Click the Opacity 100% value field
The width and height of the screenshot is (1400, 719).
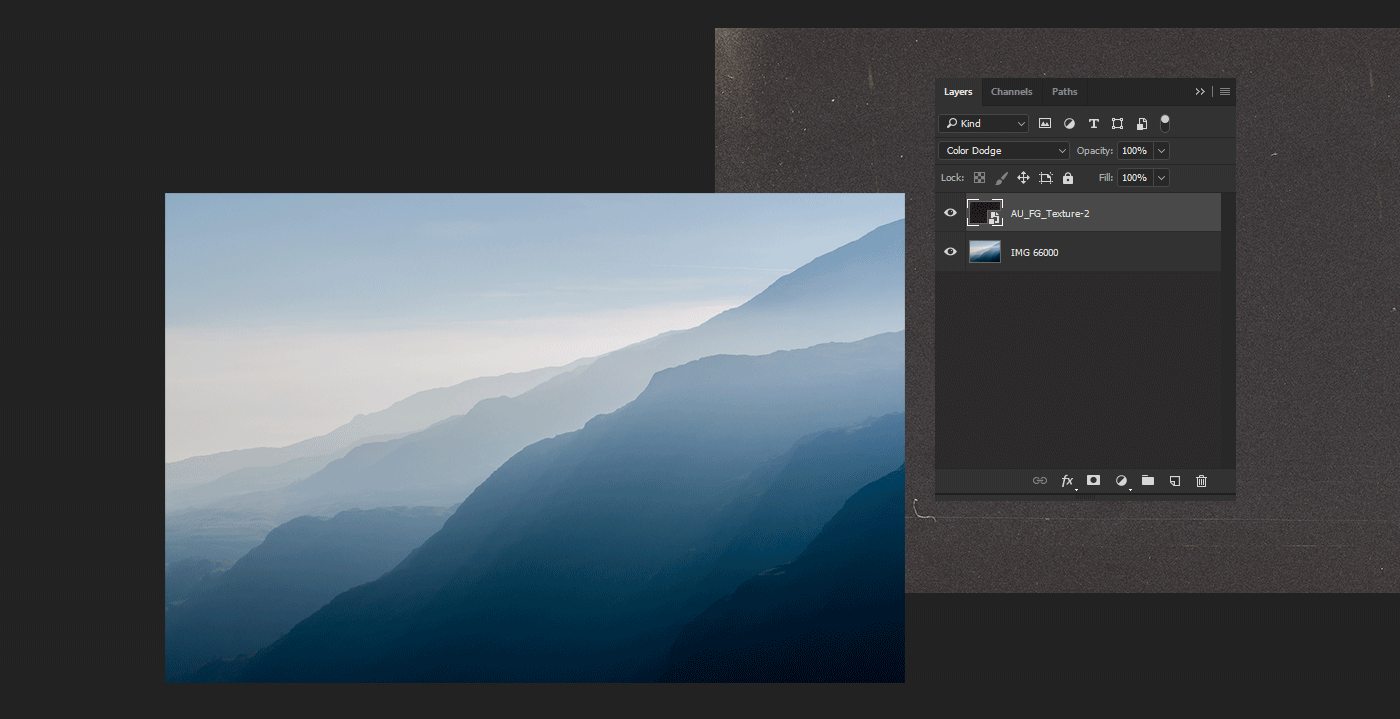(1134, 151)
